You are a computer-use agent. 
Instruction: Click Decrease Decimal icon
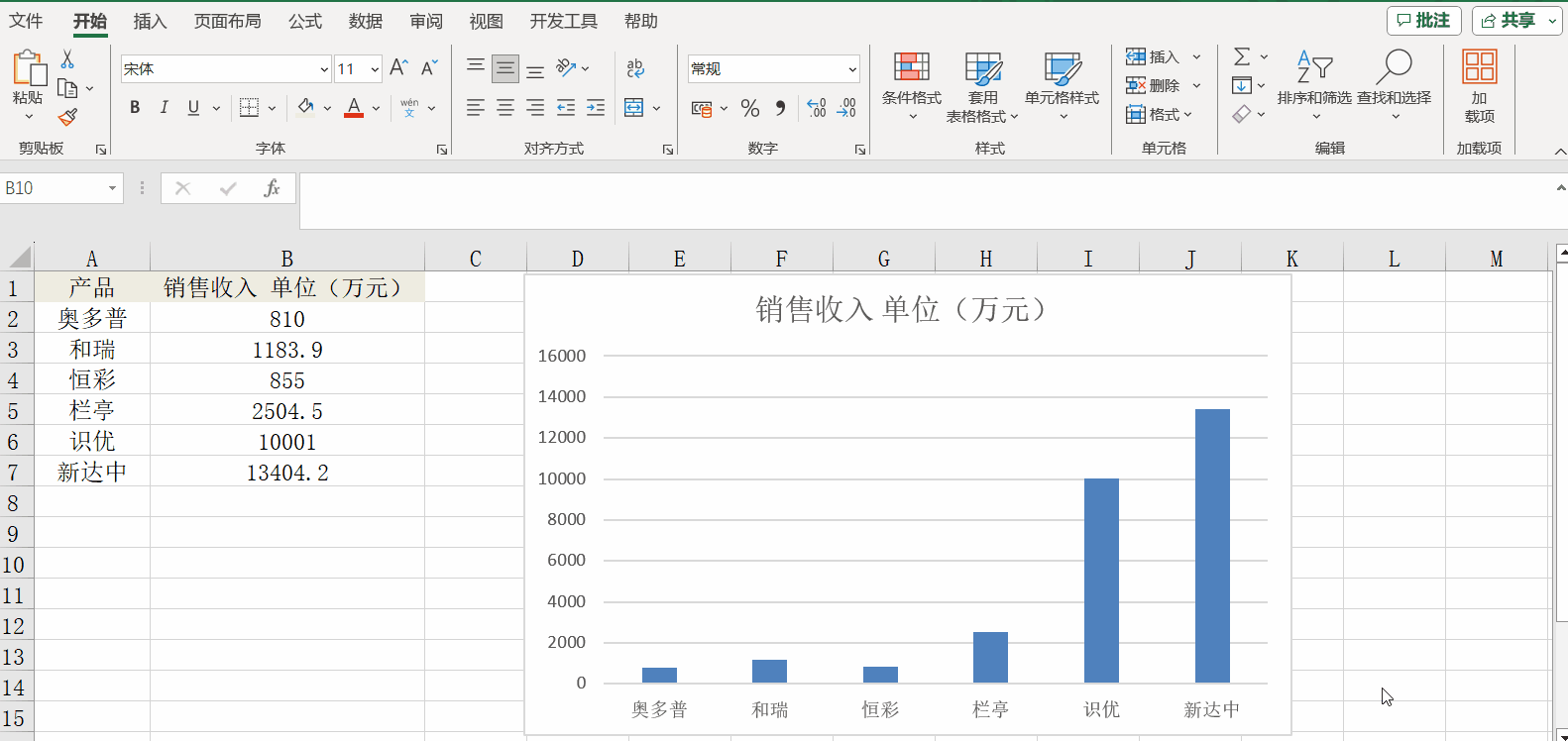click(847, 107)
